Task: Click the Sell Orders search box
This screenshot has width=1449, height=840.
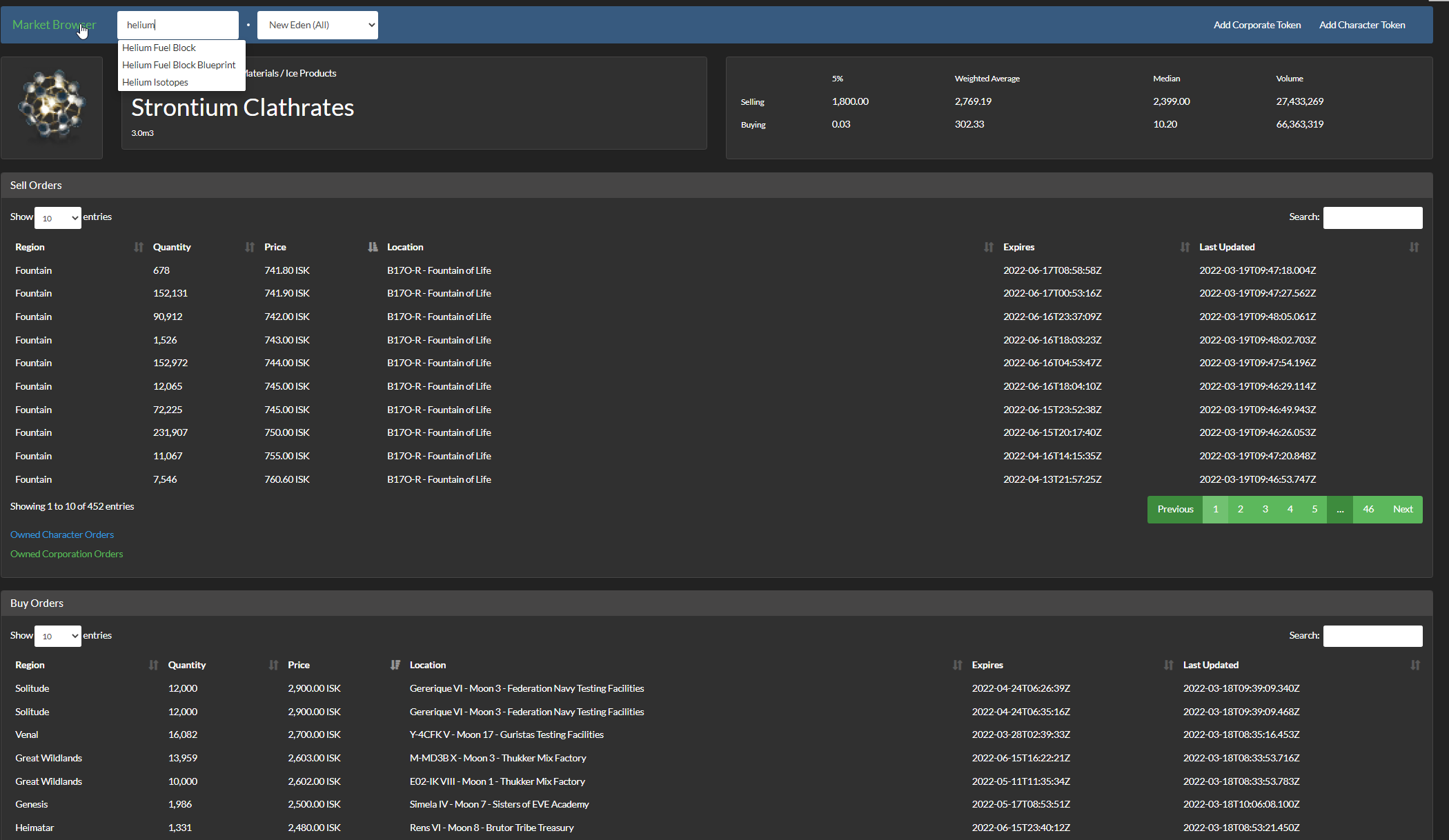Action: click(x=1372, y=218)
